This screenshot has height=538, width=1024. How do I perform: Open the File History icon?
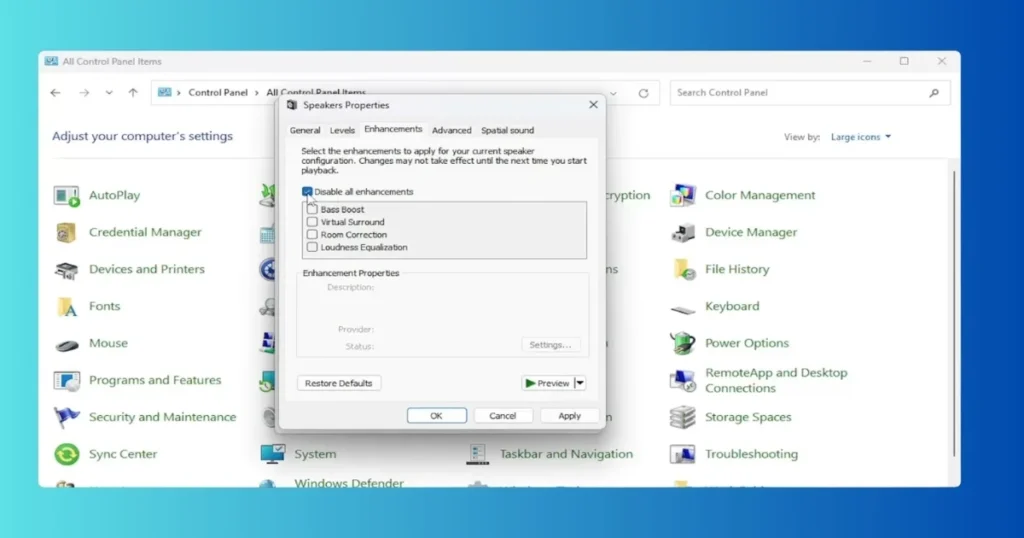point(682,269)
